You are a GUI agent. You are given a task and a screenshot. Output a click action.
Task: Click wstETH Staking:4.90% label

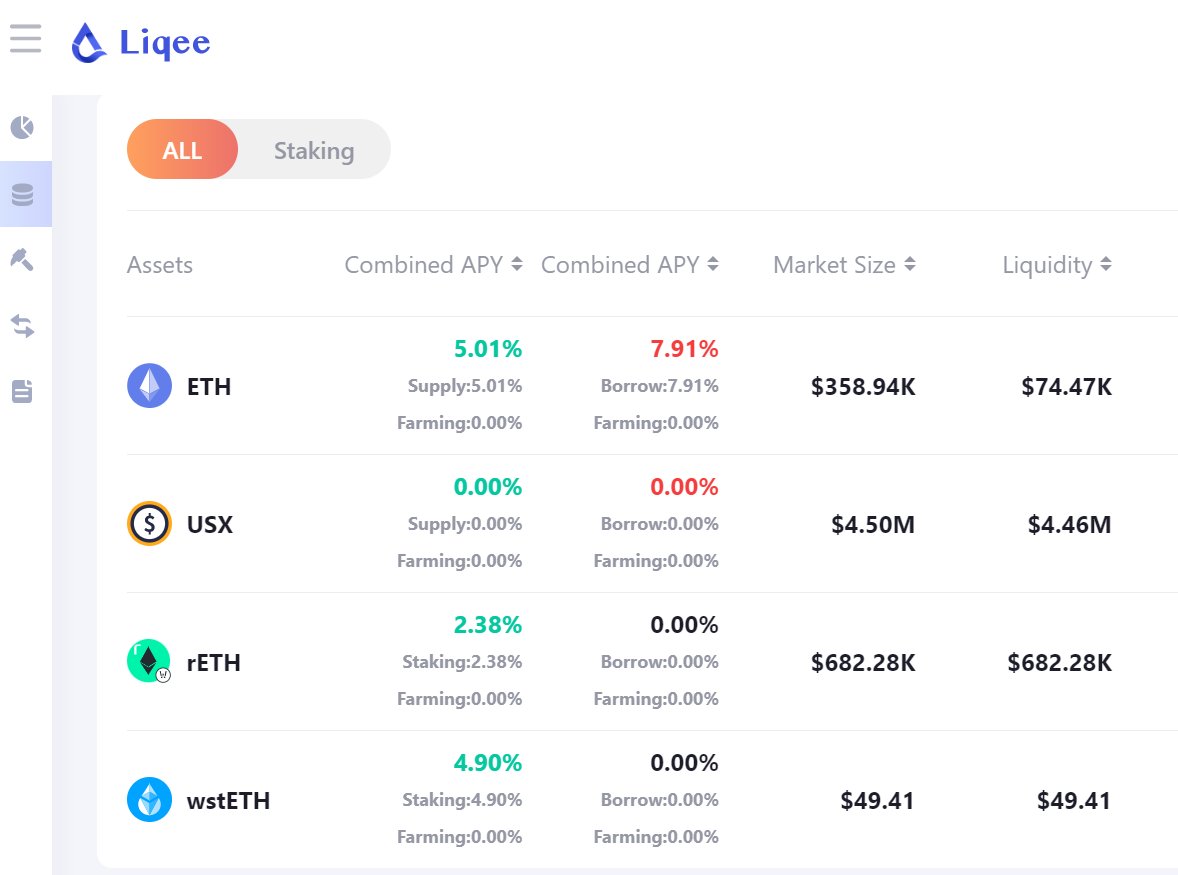[462, 800]
